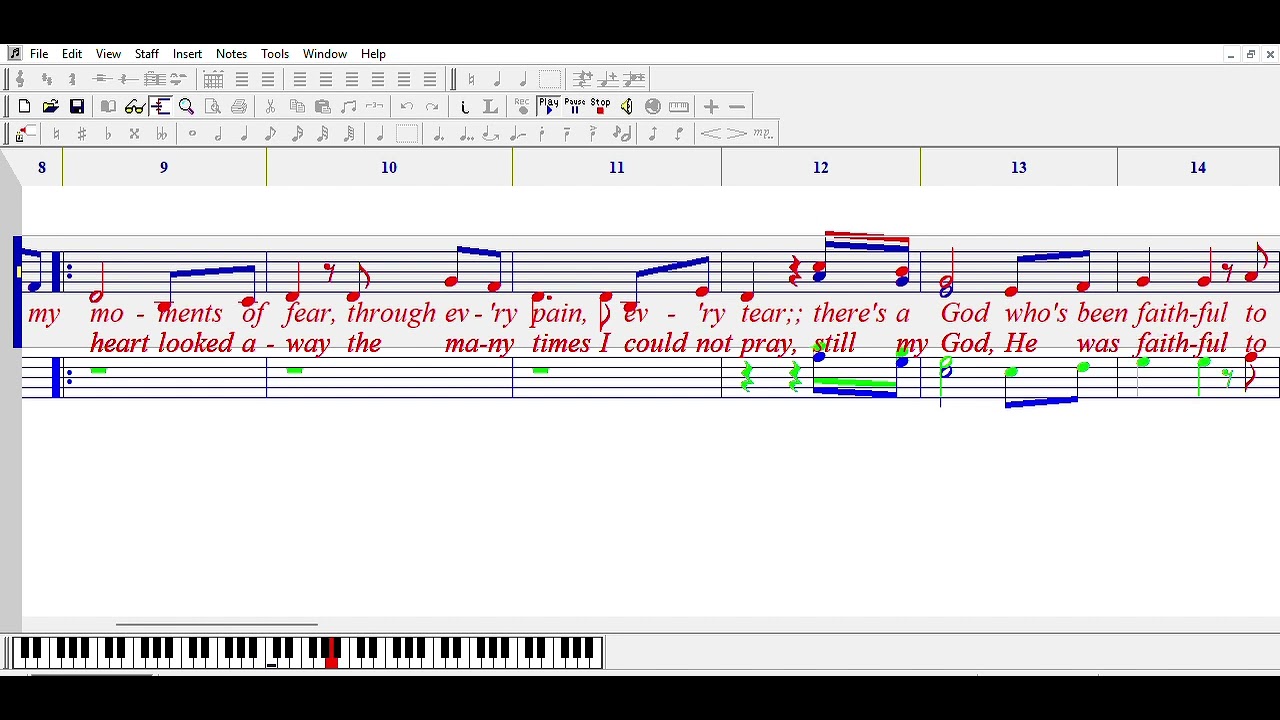Pause the song playback
1280x720 pixels.
[x=575, y=107]
